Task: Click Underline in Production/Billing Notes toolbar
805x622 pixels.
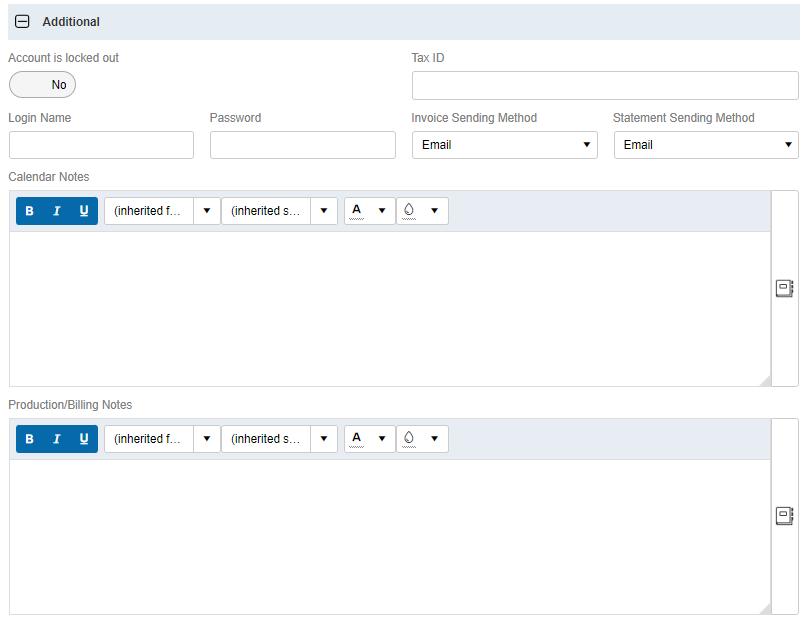Action: [x=84, y=439]
